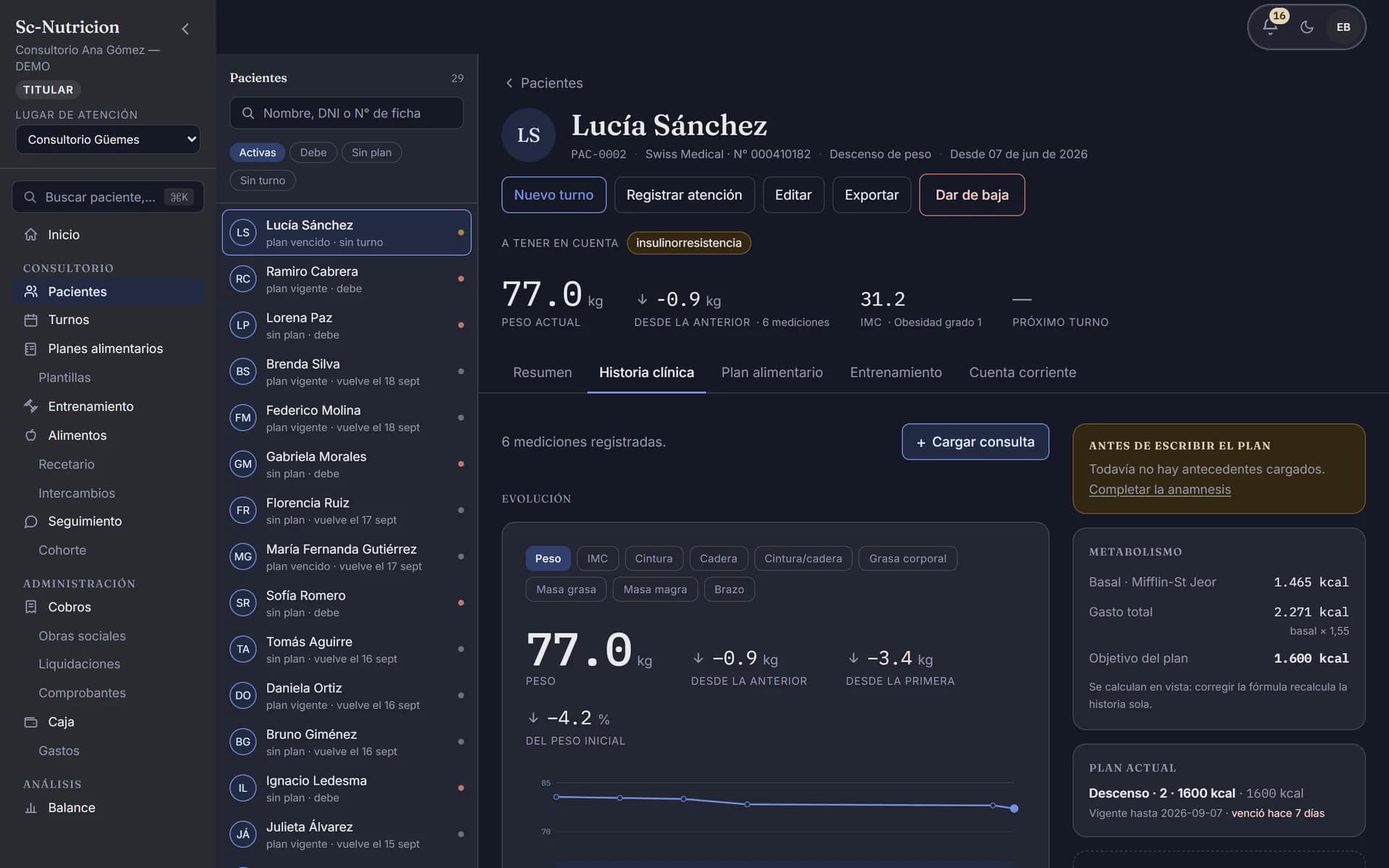
Task: Collapse the sidebar with the chevron
Action: 185,29
